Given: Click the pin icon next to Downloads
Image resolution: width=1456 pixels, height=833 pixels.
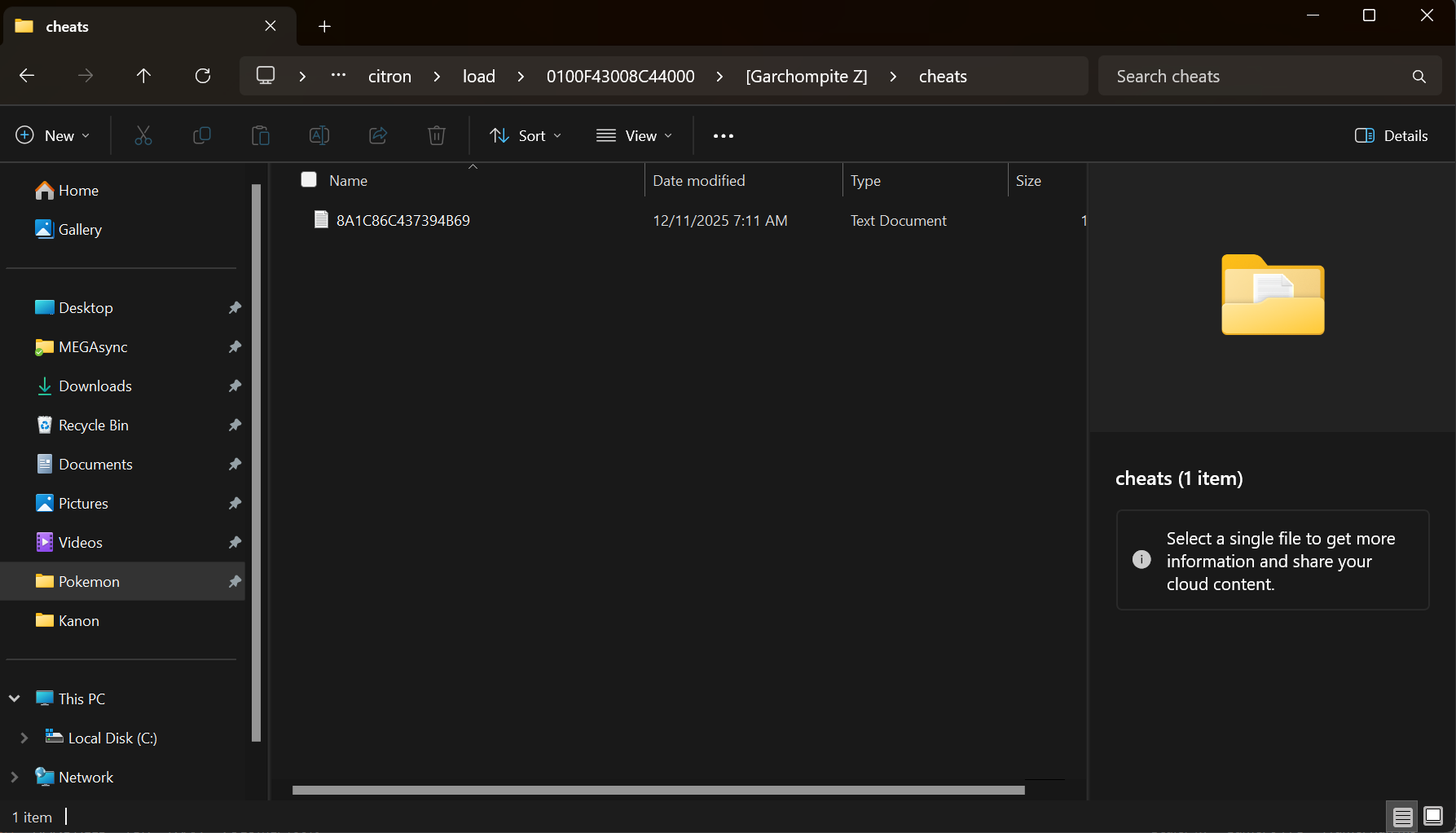Looking at the screenshot, I should coord(235,386).
